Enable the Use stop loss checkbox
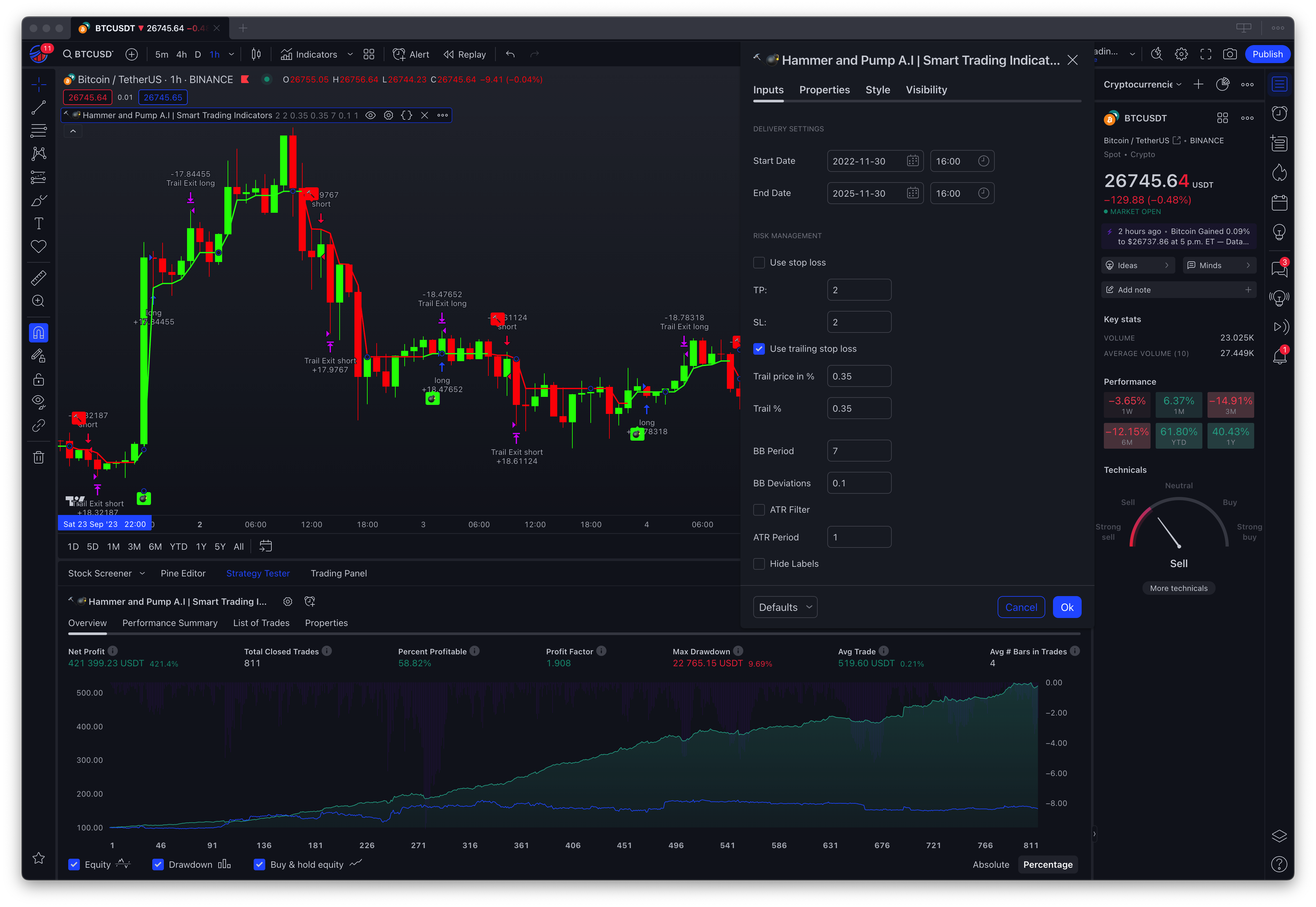Image resolution: width=1316 pixels, height=907 pixels. click(759, 263)
